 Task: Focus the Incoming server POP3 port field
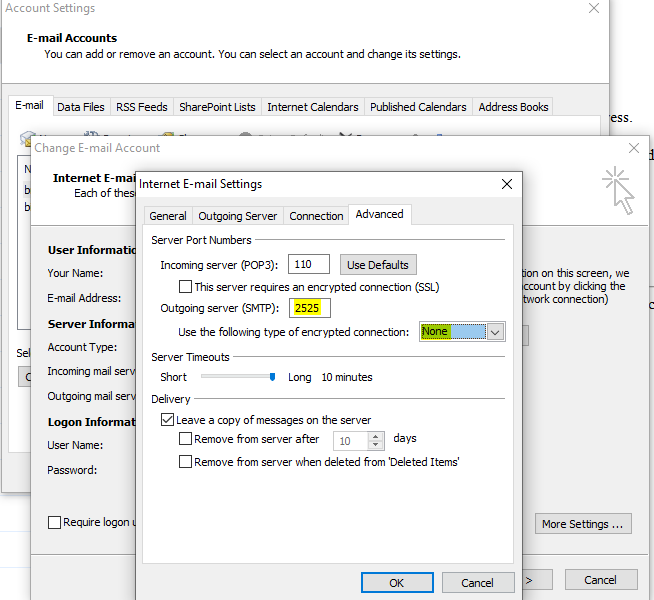point(310,265)
